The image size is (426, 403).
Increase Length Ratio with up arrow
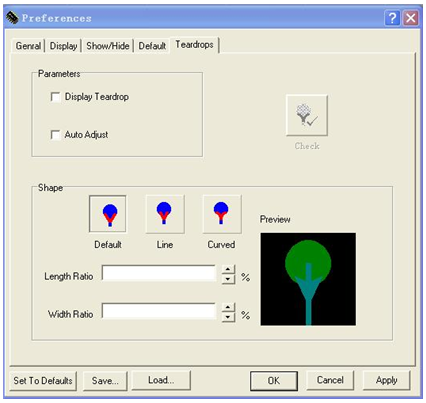pyautogui.click(x=228, y=269)
